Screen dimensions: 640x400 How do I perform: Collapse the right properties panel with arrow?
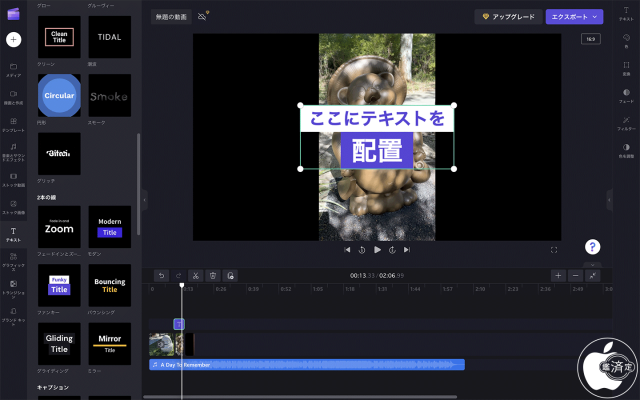pos(609,200)
